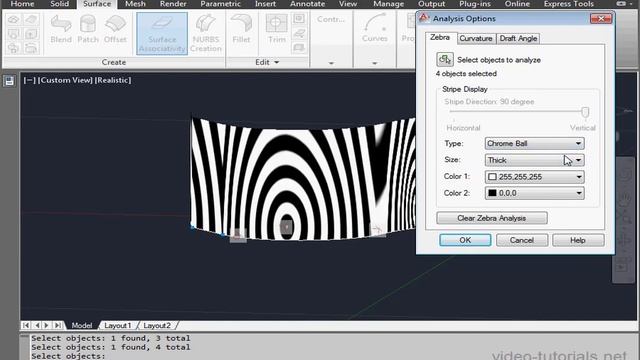This screenshot has height=360, width=640.
Task: Click previous layout tab arrow
Action: [37, 325]
